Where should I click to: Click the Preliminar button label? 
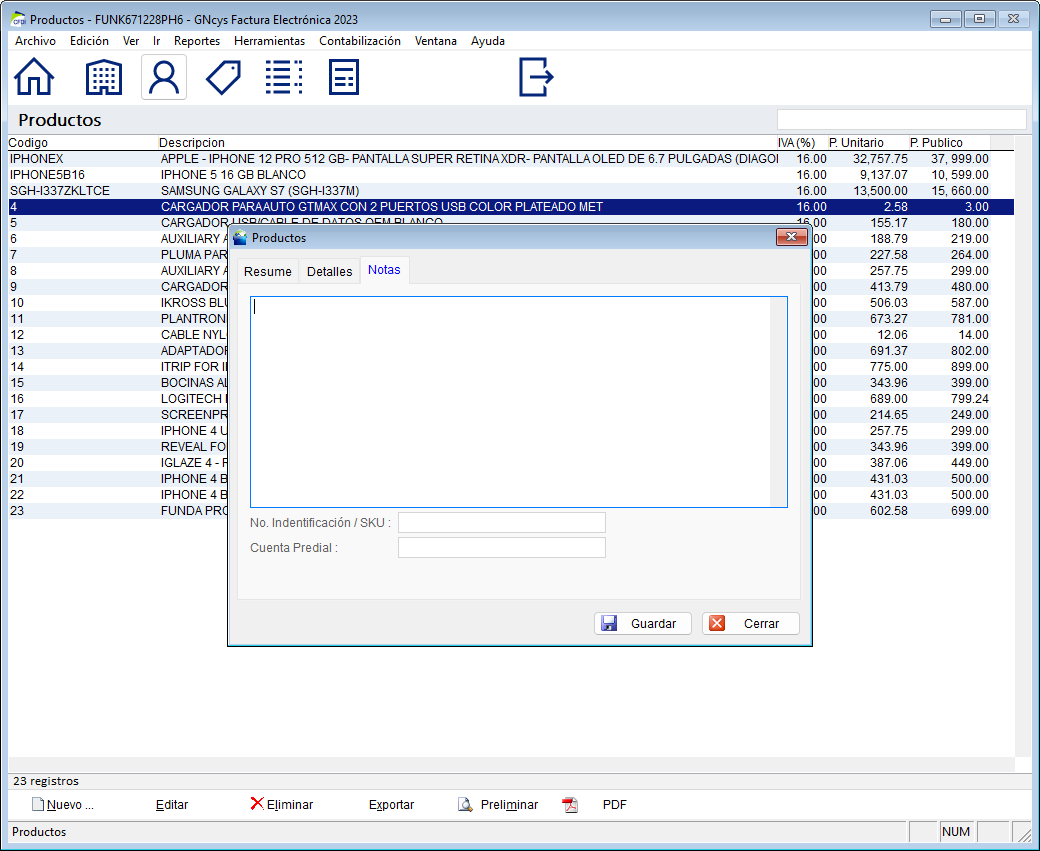(x=509, y=805)
